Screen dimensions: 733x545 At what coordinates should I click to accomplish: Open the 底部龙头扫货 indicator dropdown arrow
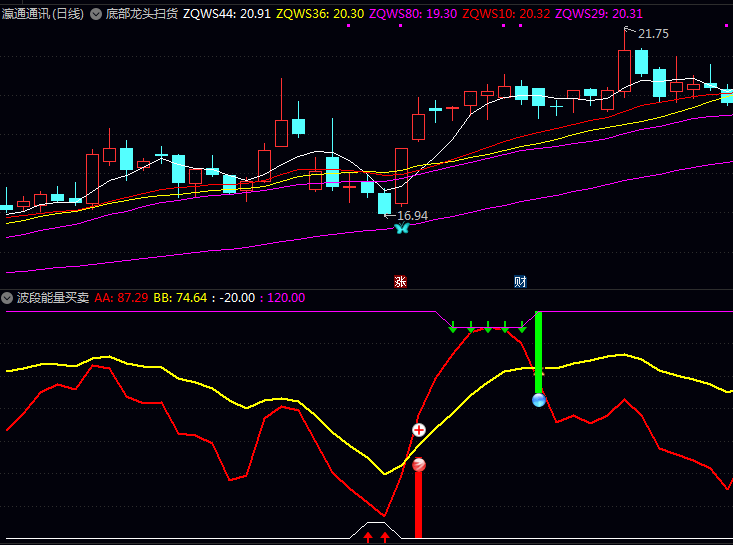pos(96,14)
